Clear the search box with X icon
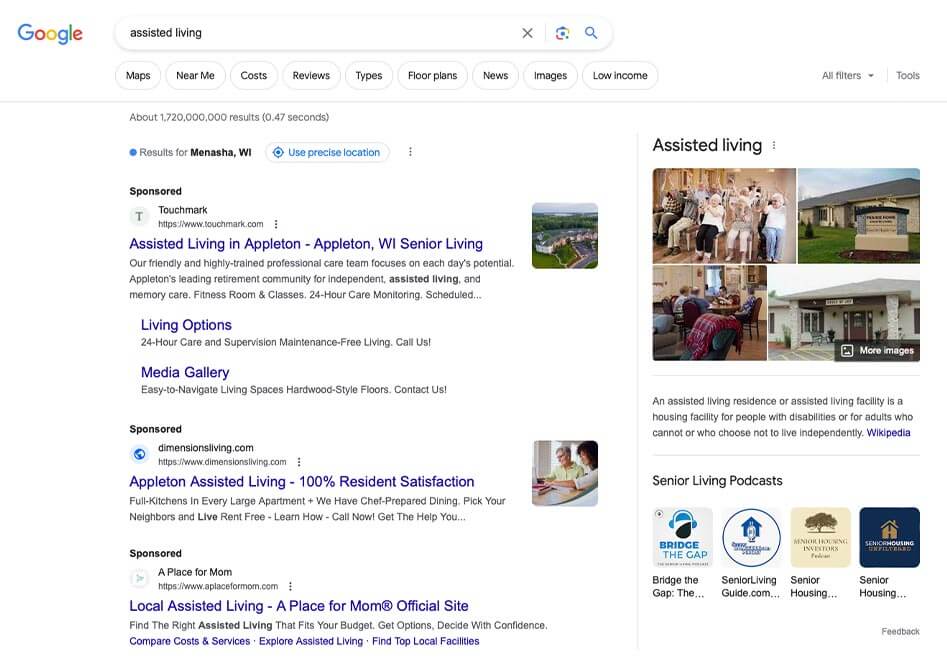 point(527,33)
